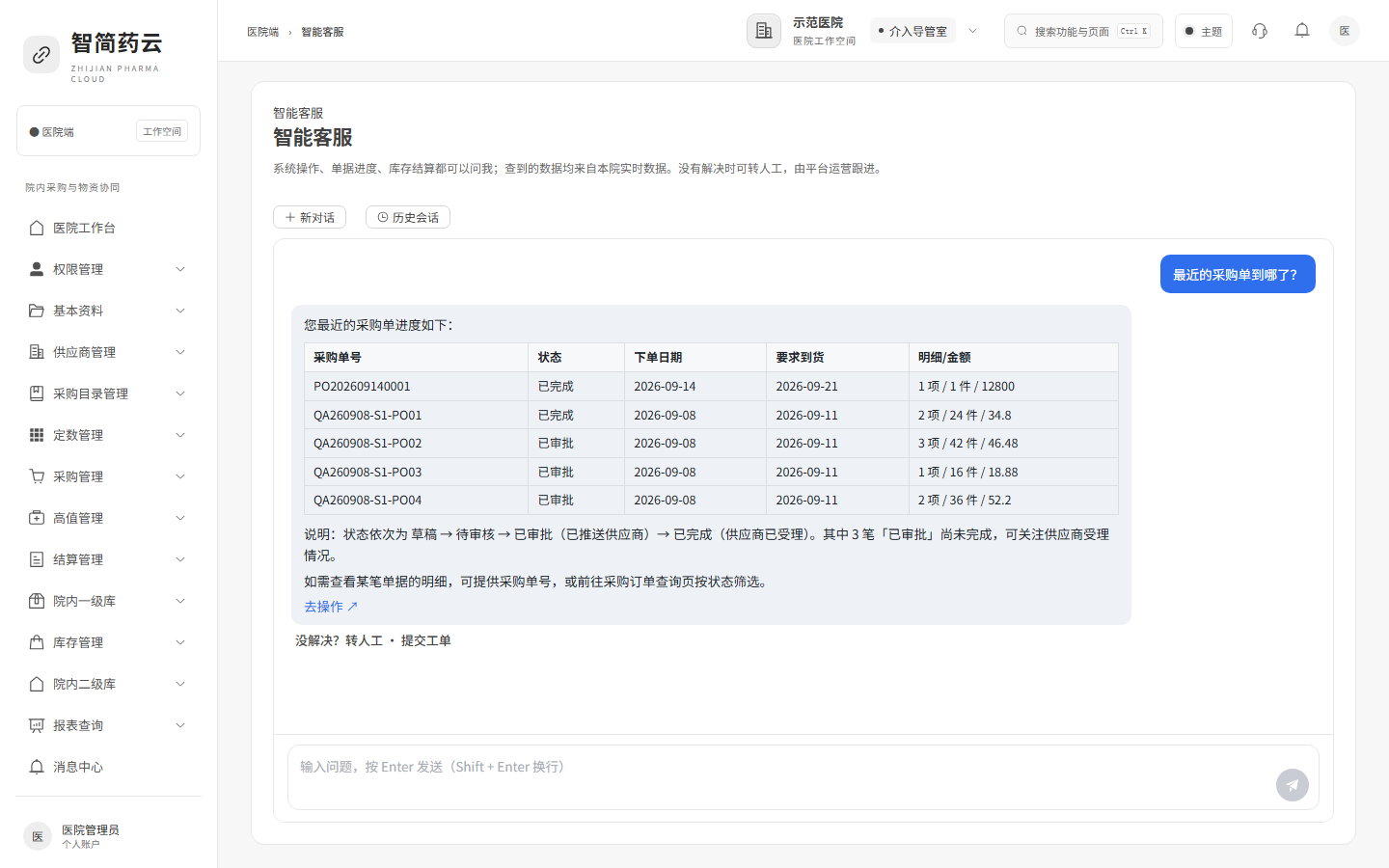1389x868 pixels.
Task: Toggle the 主题 theme switch
Action: click(x=1204, y=31)
